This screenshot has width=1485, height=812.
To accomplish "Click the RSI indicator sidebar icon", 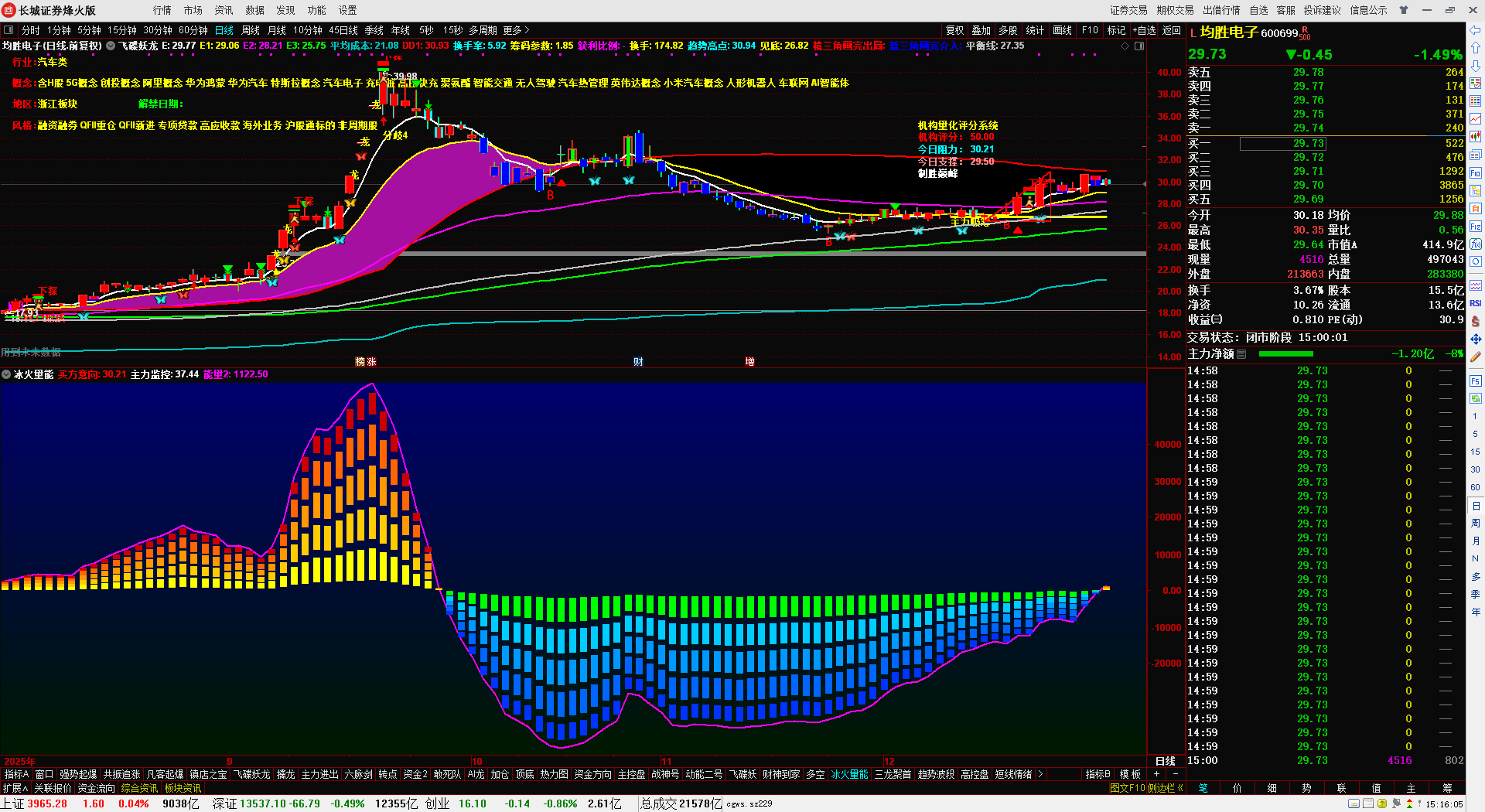I will (1476, 303).
